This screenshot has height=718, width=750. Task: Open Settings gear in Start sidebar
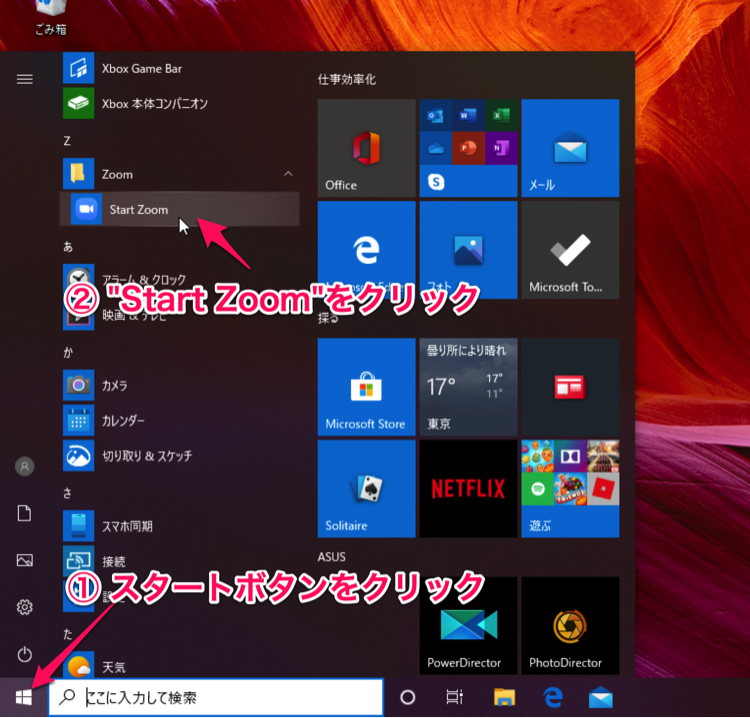click(x=25, y=607)
